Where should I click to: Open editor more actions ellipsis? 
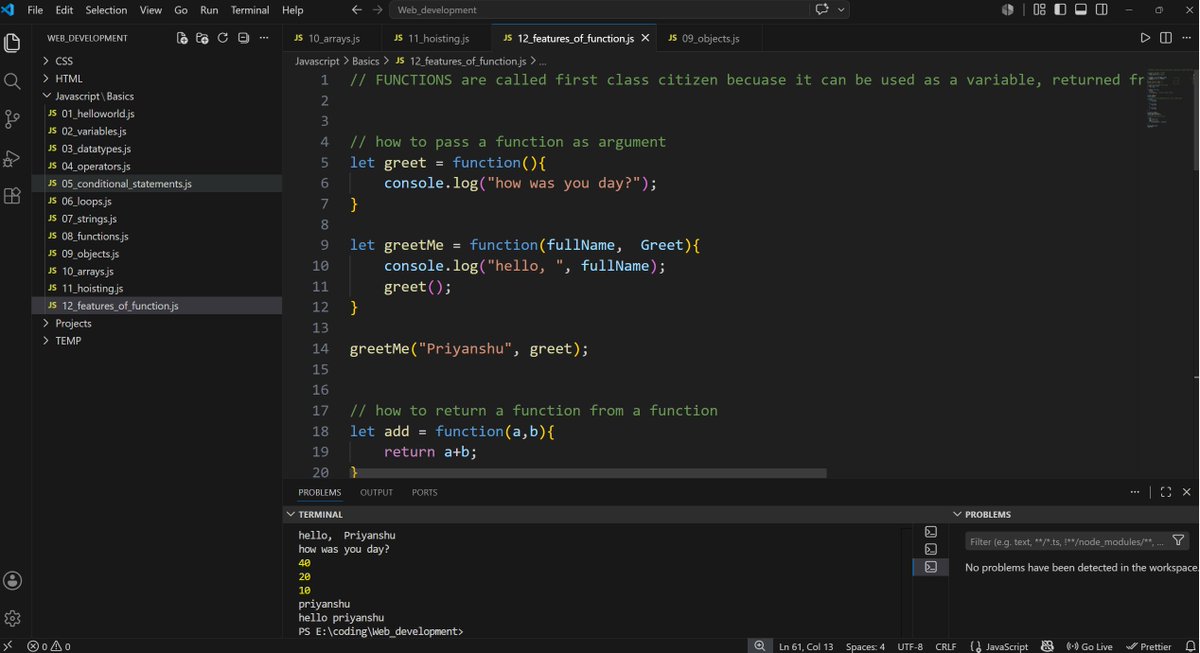1187,38
